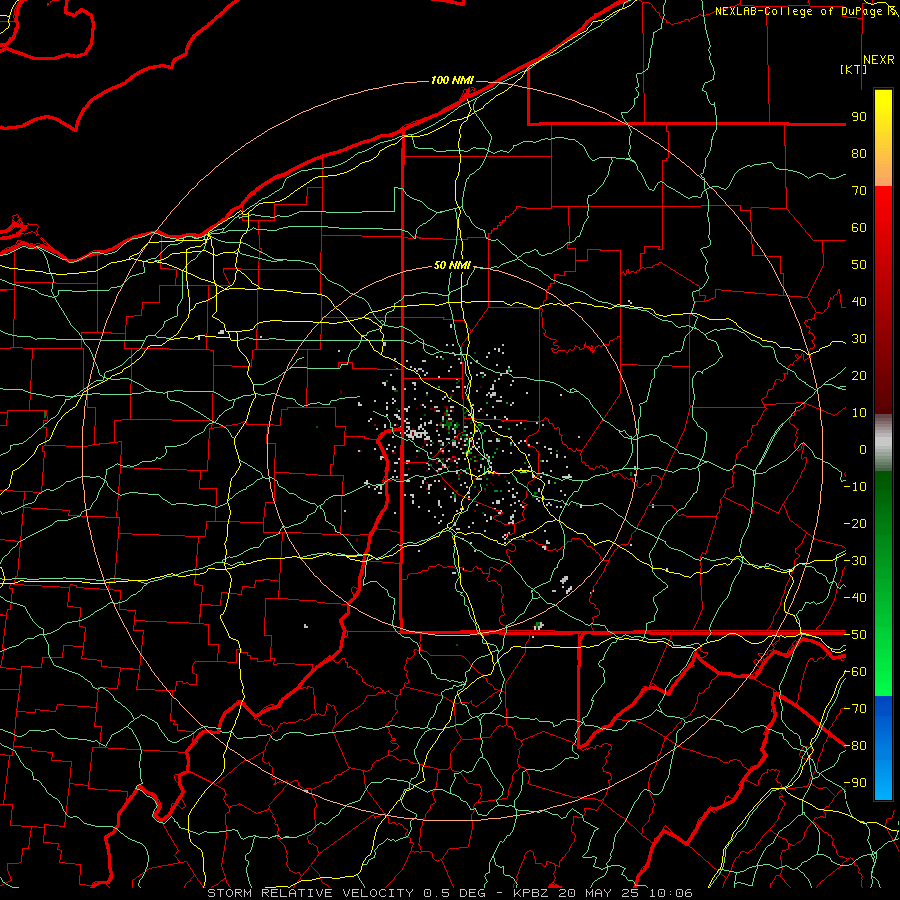Click the 60 value on velocity scale
This screenshot has width=900, height=900.
[x=859, y=227]
